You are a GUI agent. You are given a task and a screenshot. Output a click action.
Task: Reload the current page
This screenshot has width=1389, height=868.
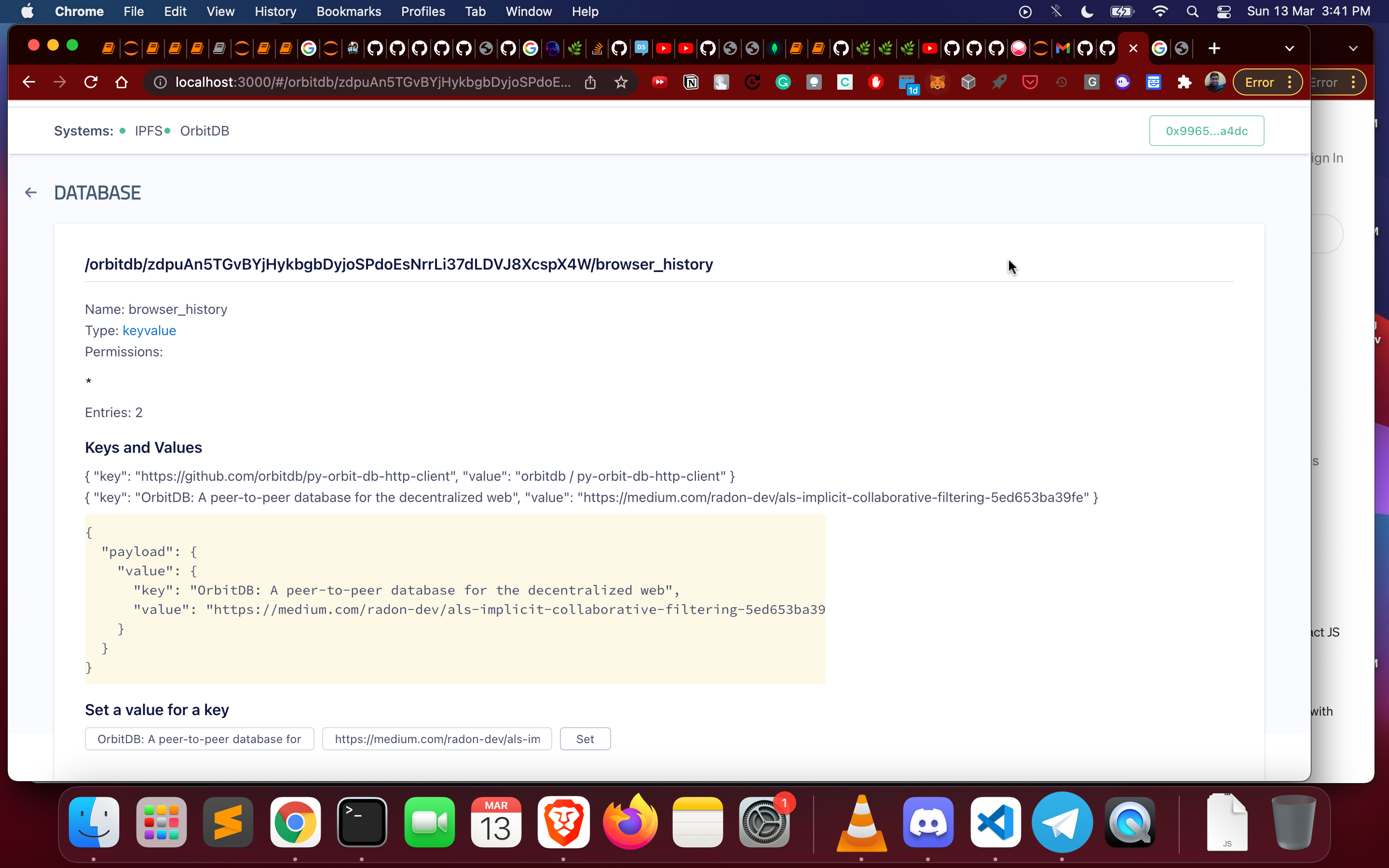coord(91,82)
